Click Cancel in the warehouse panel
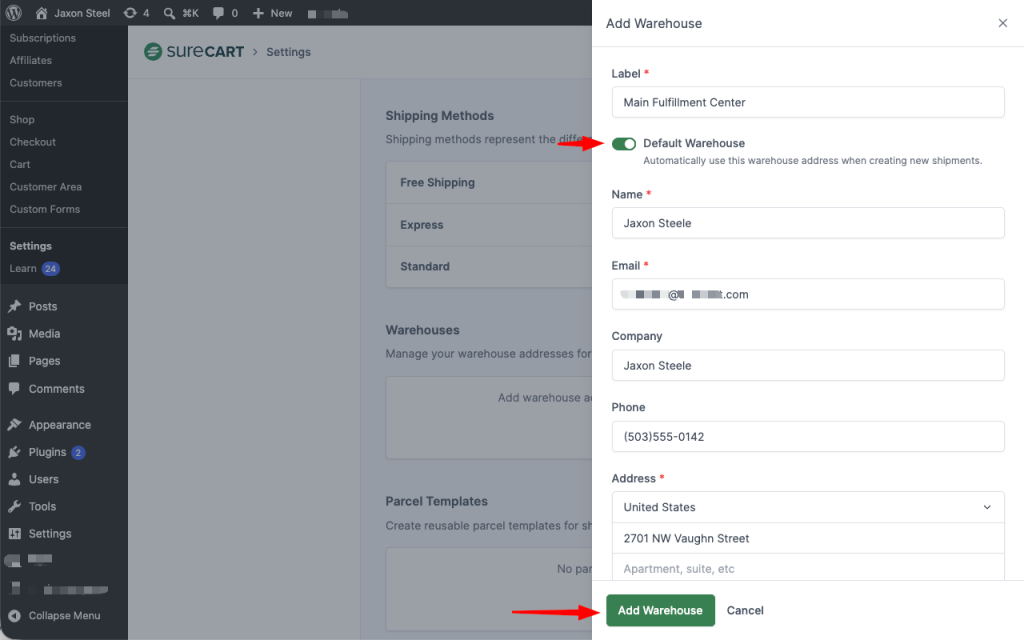 click(x=745, y=611)
